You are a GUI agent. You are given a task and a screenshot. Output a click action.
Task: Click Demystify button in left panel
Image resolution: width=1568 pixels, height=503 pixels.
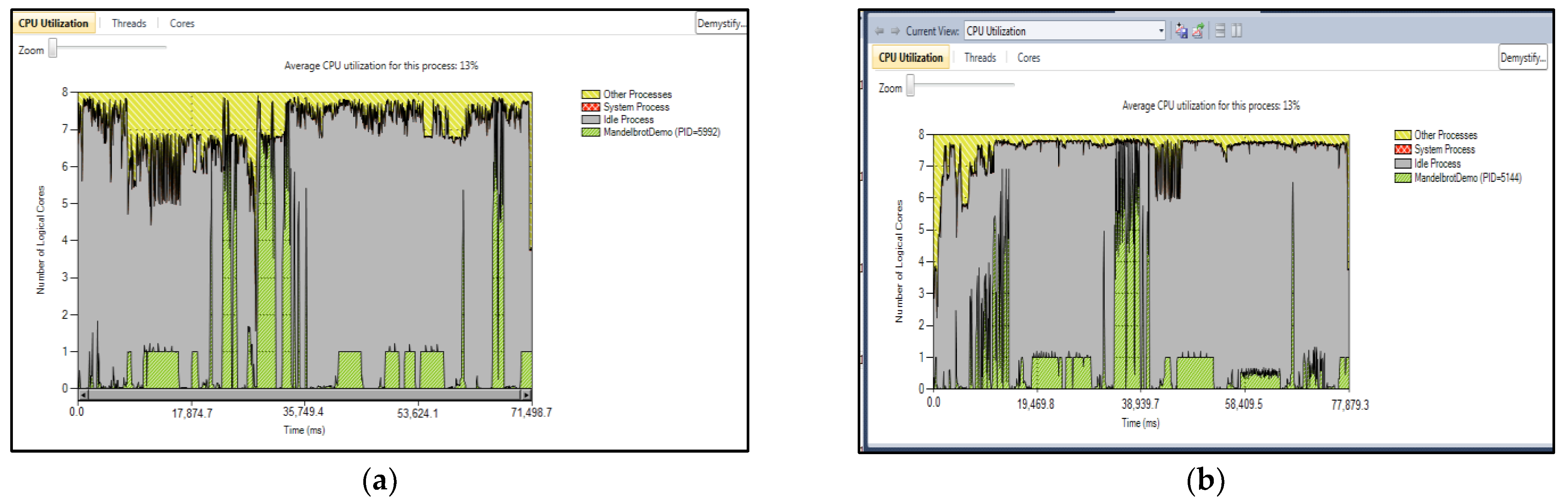tap(721, 24)
